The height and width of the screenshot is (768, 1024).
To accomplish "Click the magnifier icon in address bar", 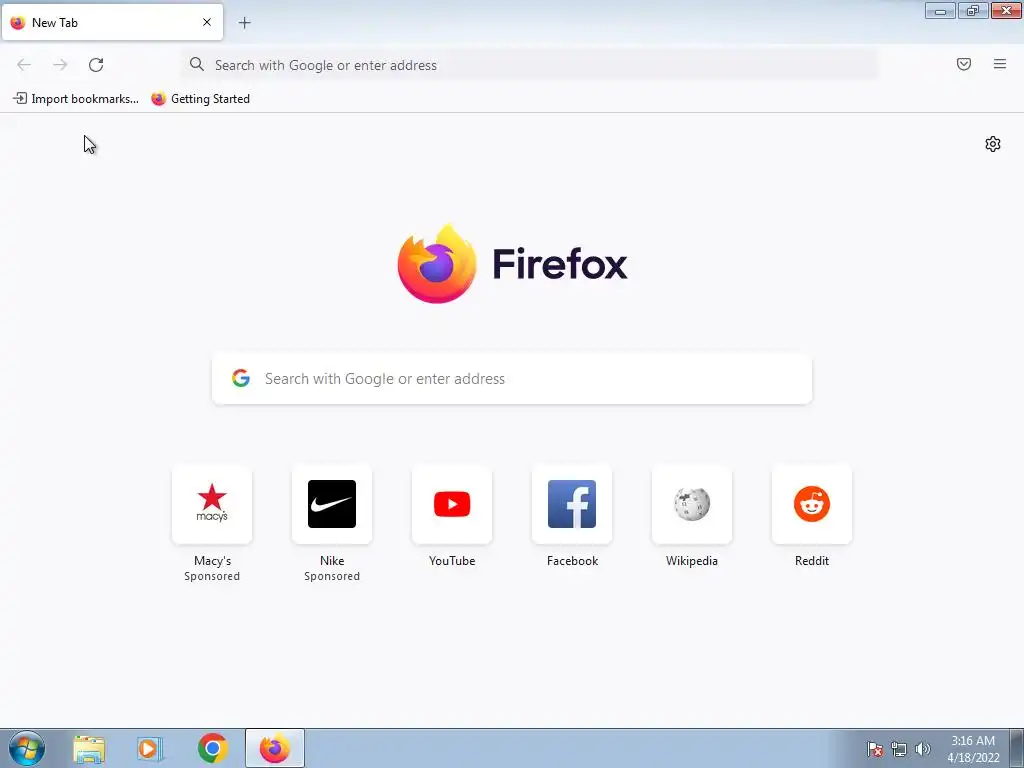I will click(197, 64).
